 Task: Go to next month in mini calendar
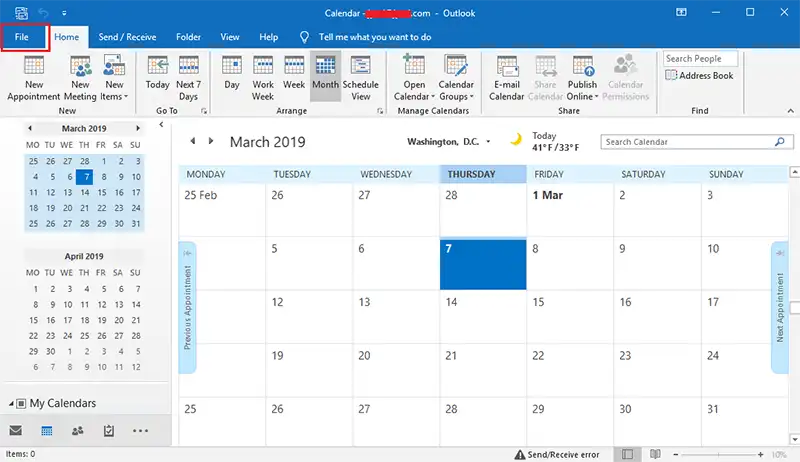[138, 128]
